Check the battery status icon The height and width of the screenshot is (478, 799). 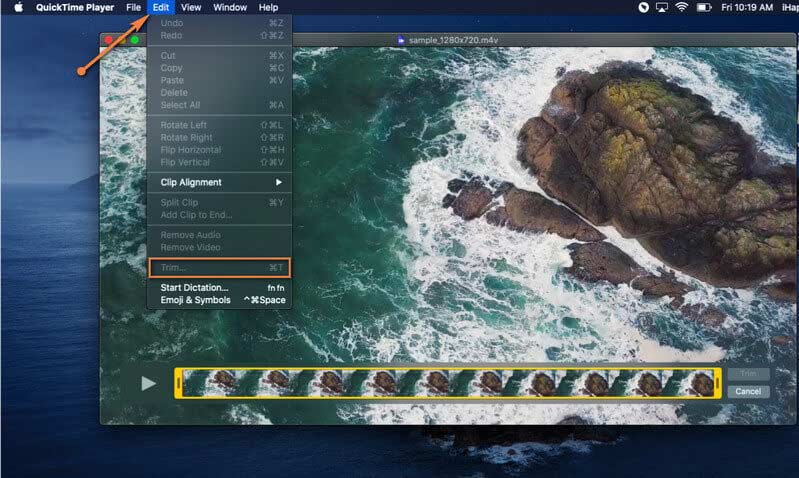coord(704,7)
